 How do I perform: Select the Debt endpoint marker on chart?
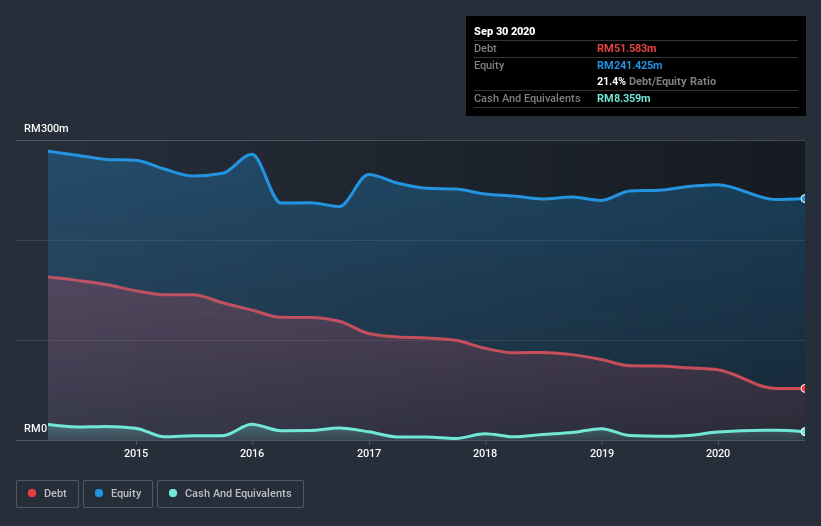click(x=804, y=388)
